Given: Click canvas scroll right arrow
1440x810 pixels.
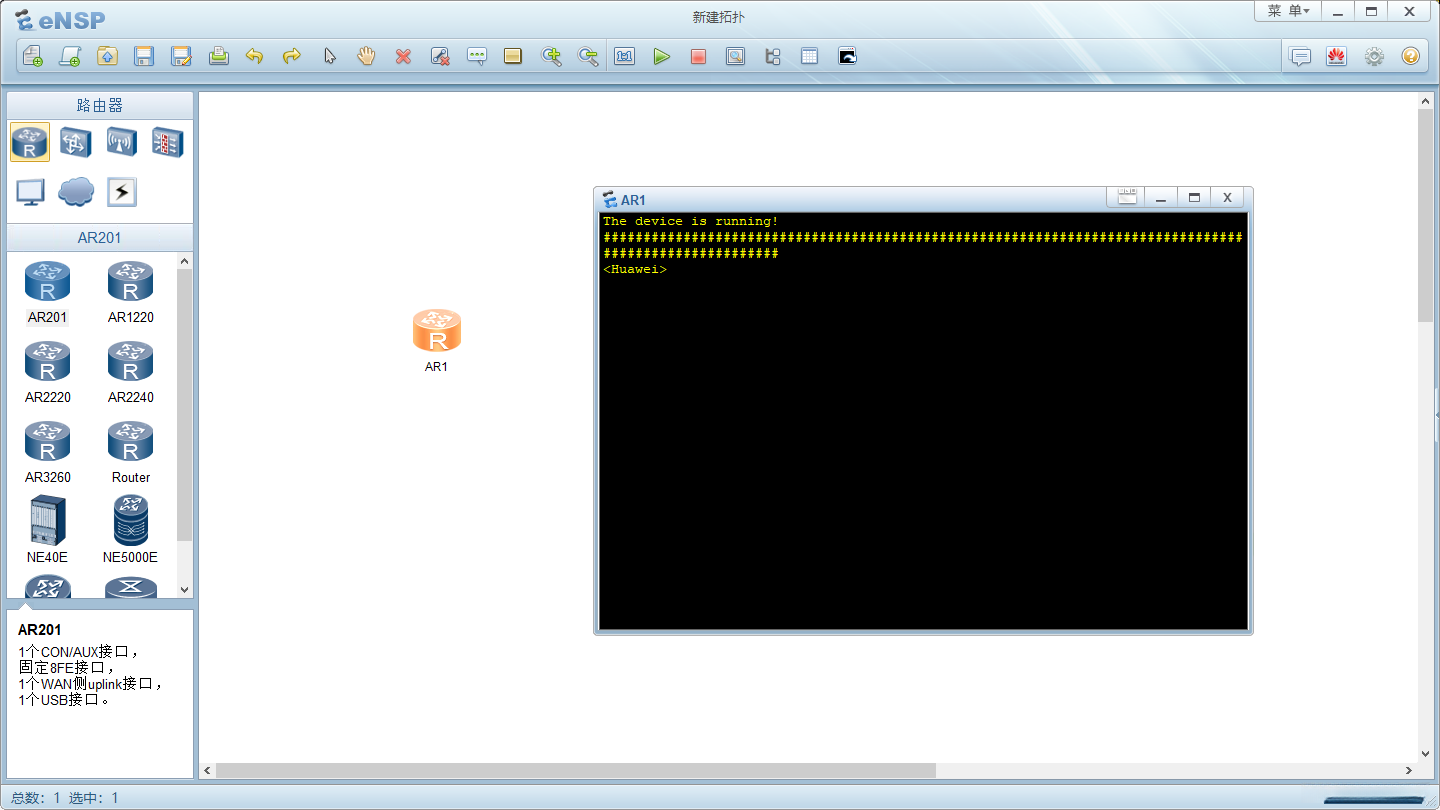Looking at the screenshot, I should point(1409,770).
